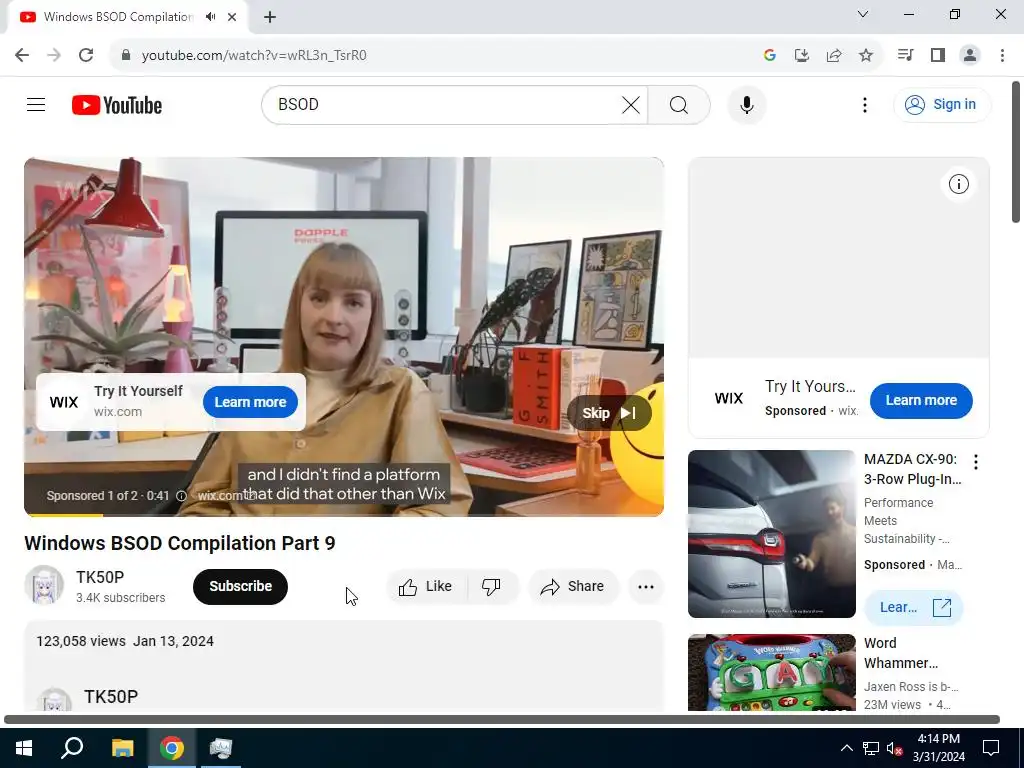Viewport: 1024px width, 768px height.
Task: Click the Mazda ad Learn more link
Action: click(x=914, y=607)
